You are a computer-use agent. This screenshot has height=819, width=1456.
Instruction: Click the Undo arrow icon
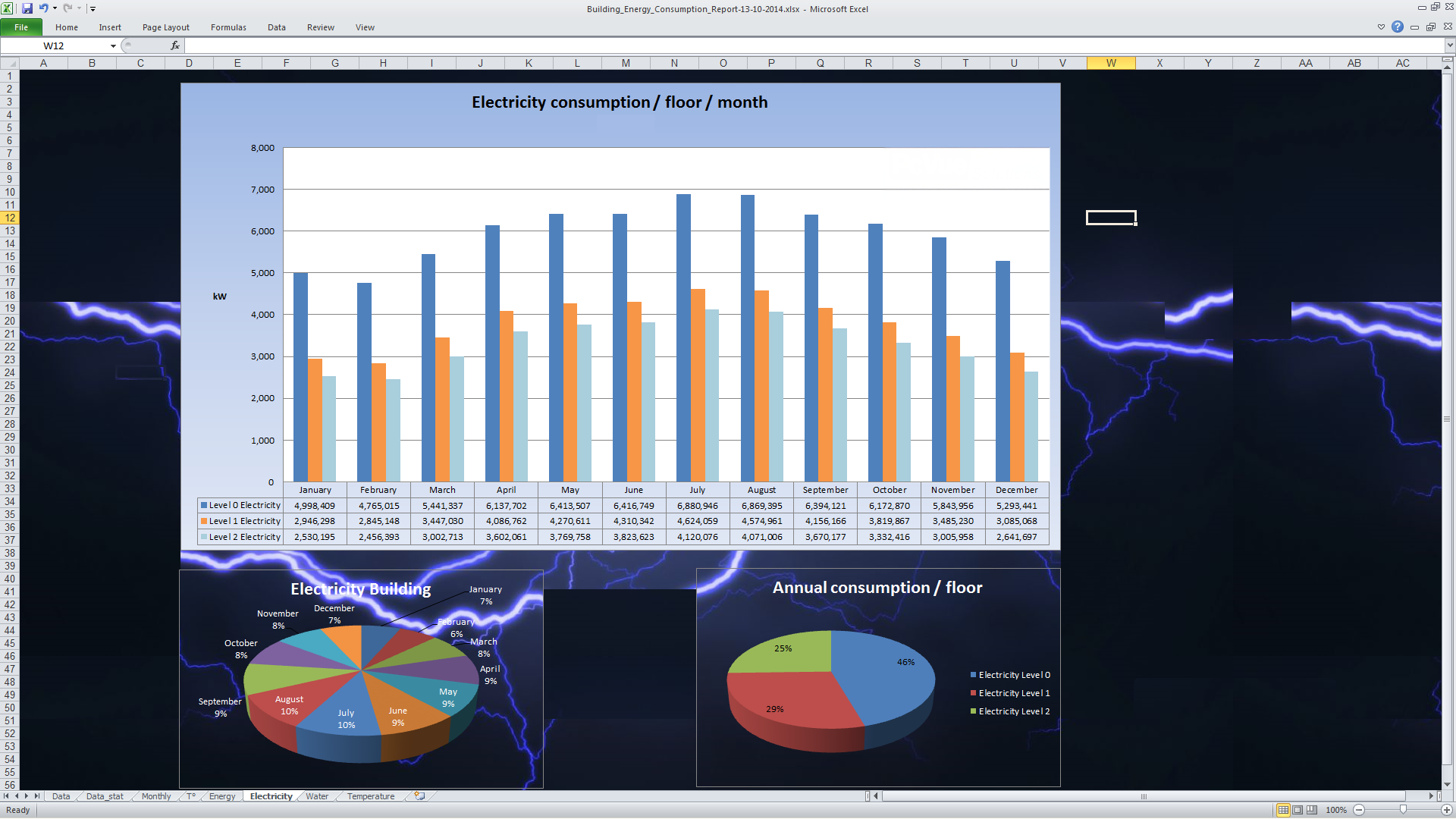(x=43, y=8)
